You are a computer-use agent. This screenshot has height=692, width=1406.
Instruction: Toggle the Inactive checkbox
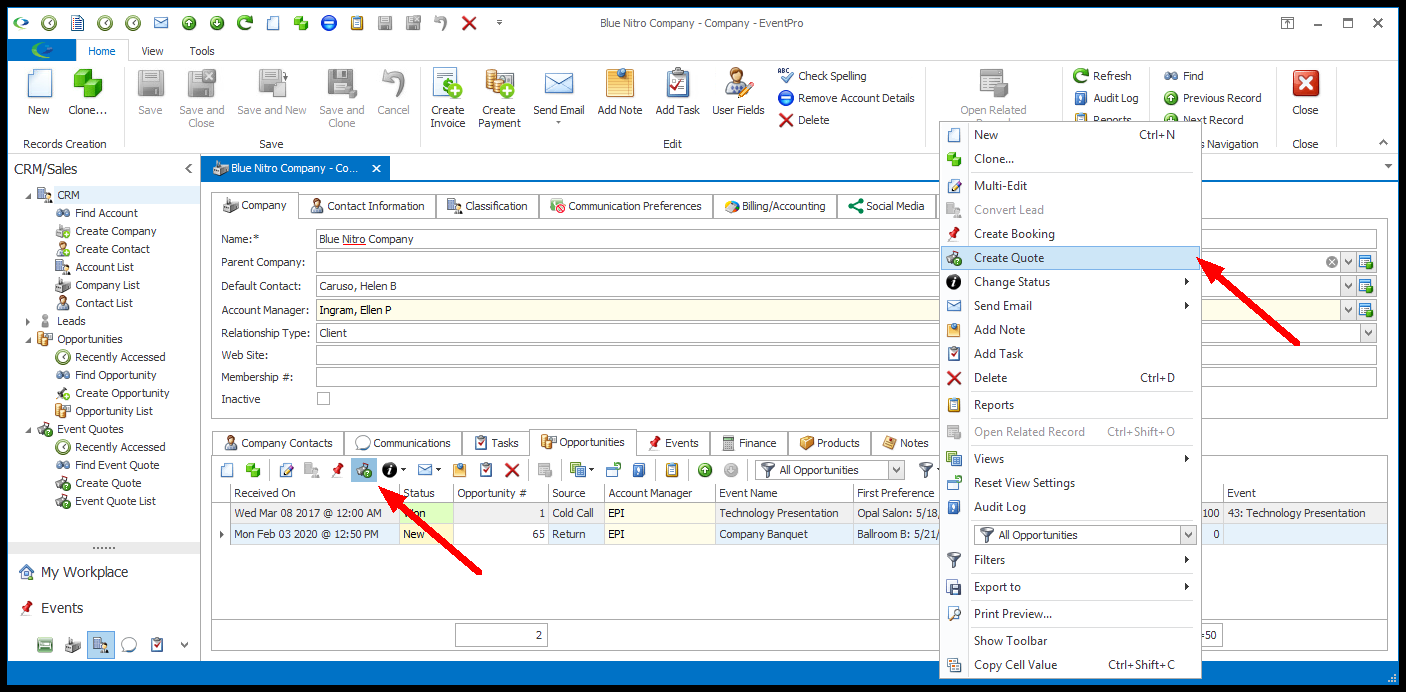[323, 399]
